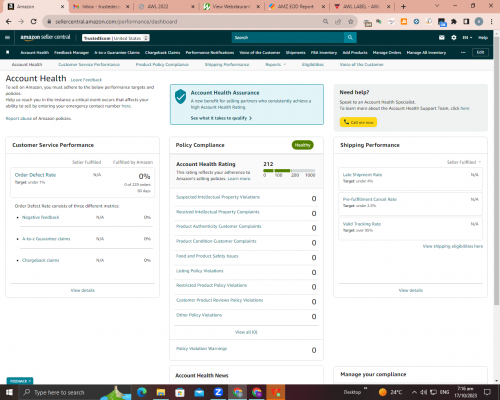Open FBA Inventory in nav bar
Screen dimensions: 500x400
pos(324,52)
